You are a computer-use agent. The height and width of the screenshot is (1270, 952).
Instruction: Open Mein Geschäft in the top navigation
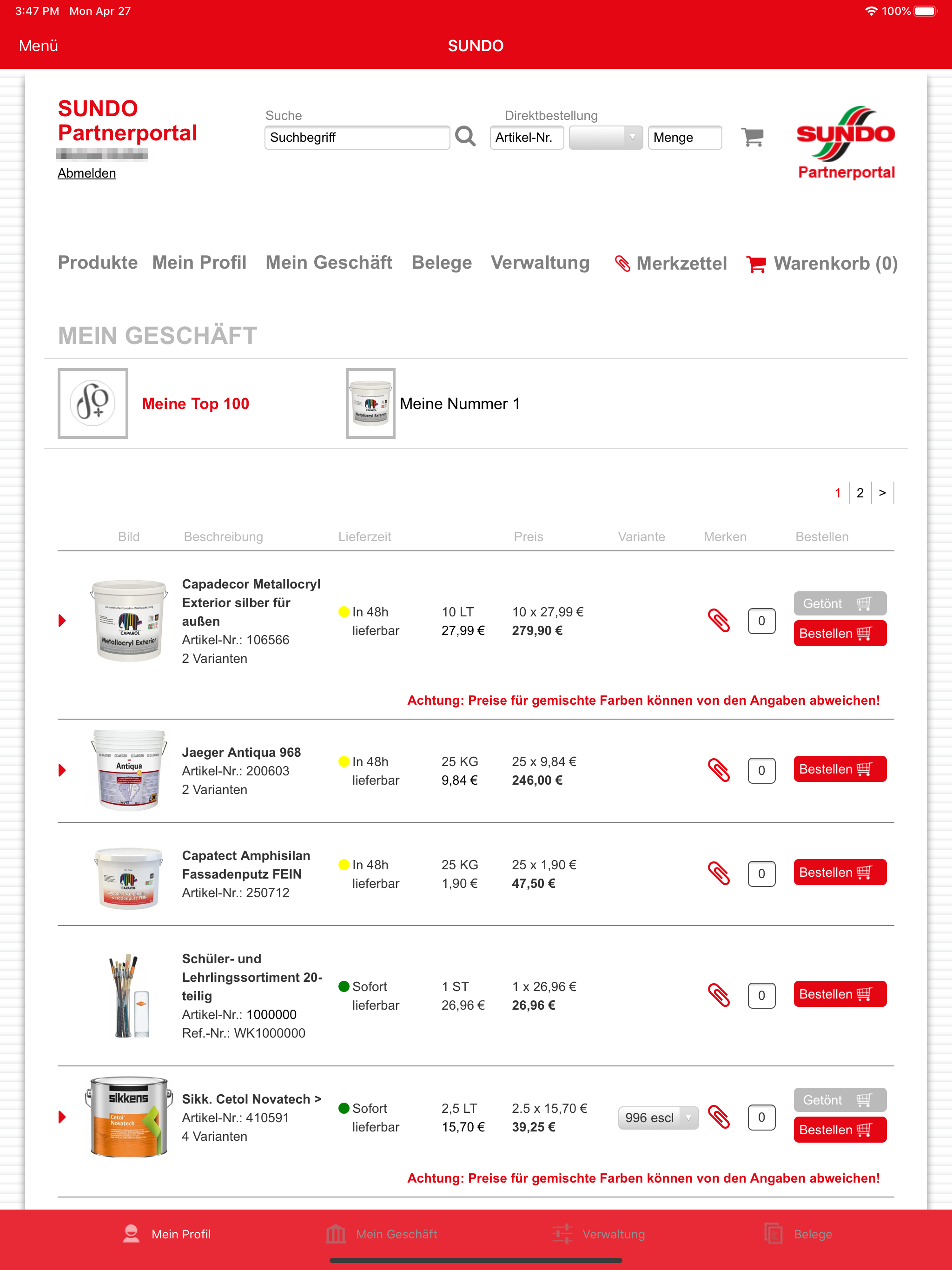coord(329,262)
